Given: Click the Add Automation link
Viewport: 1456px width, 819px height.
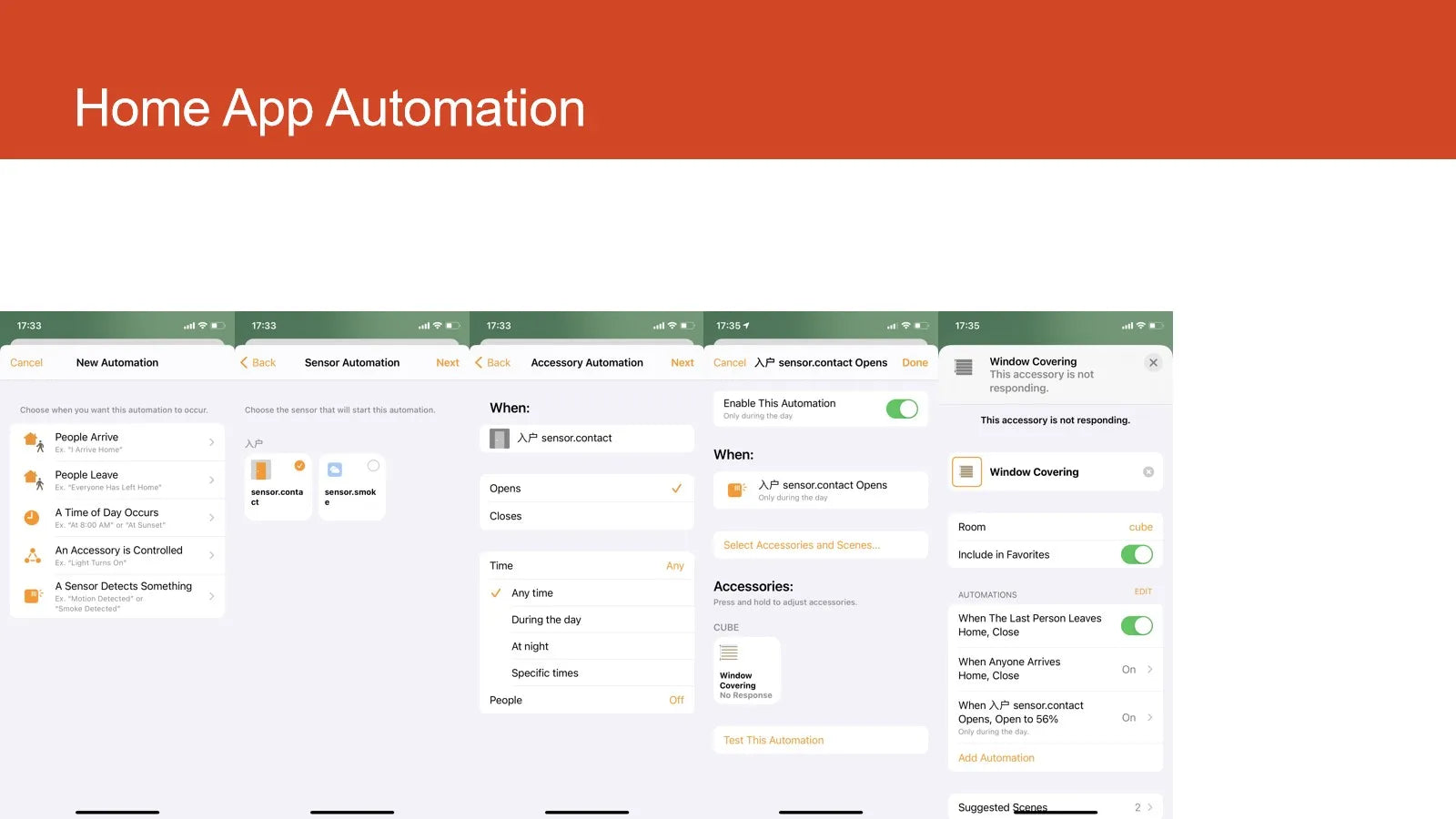Looking at the screenshot, I should [x=996, y=758].
